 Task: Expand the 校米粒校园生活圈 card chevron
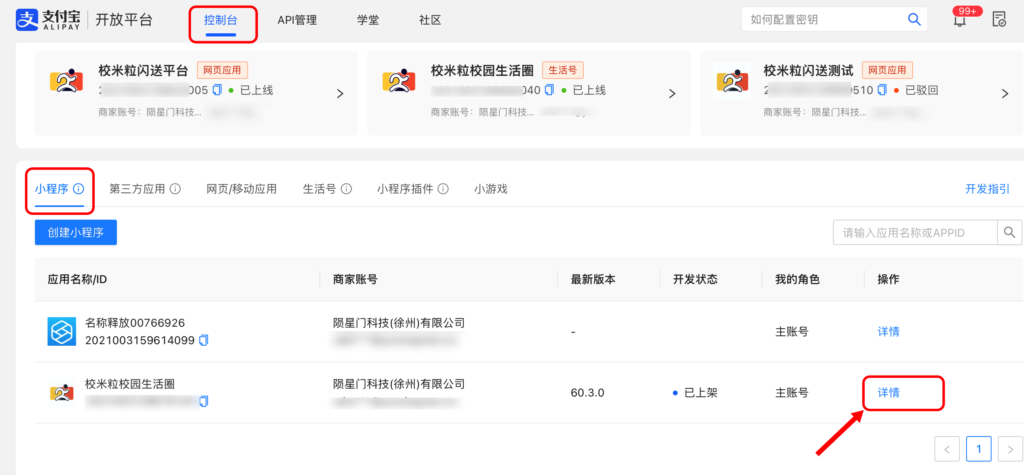tap(672, 94)
